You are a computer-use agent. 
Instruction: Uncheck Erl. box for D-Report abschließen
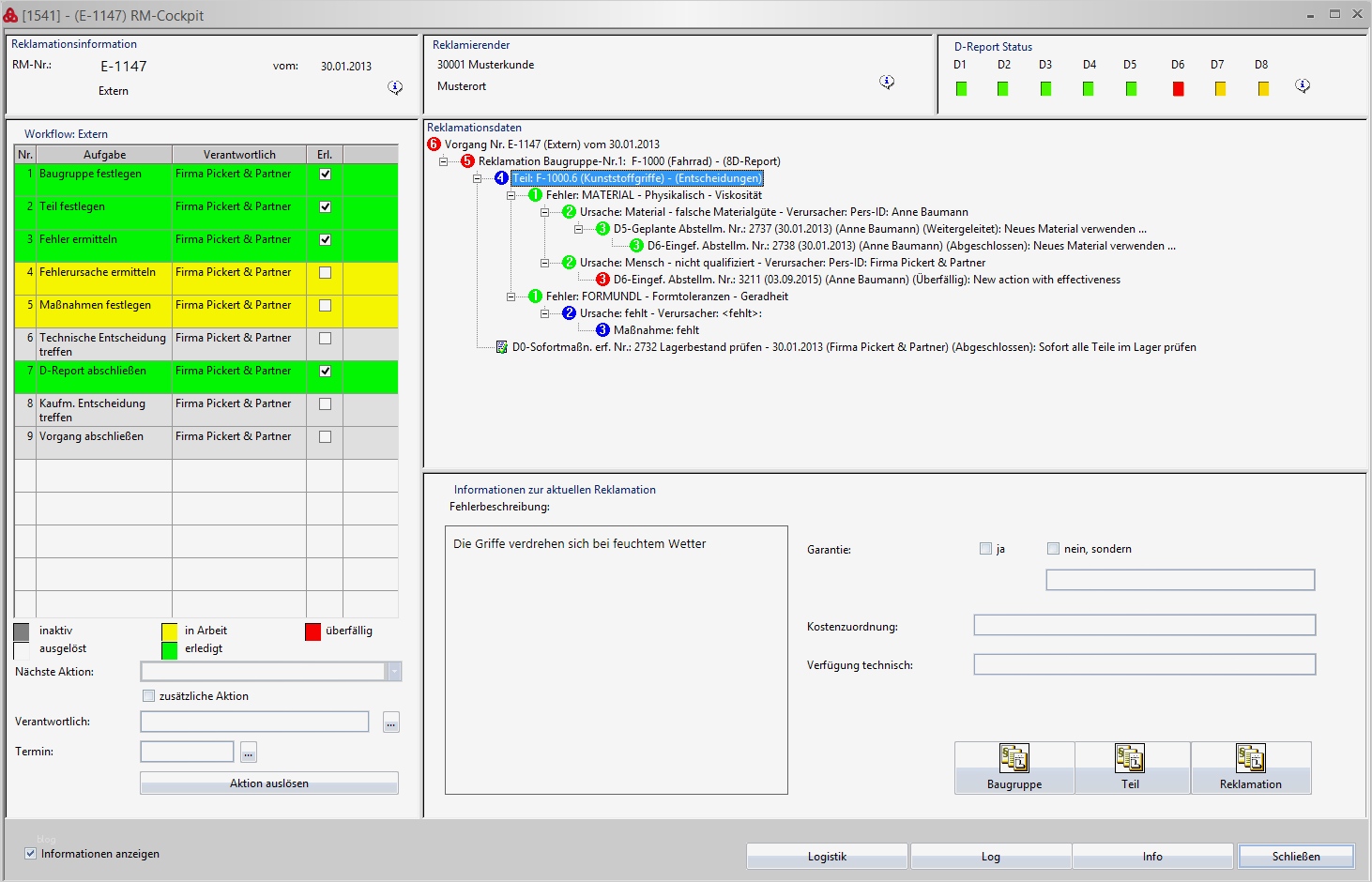point(325,372)
